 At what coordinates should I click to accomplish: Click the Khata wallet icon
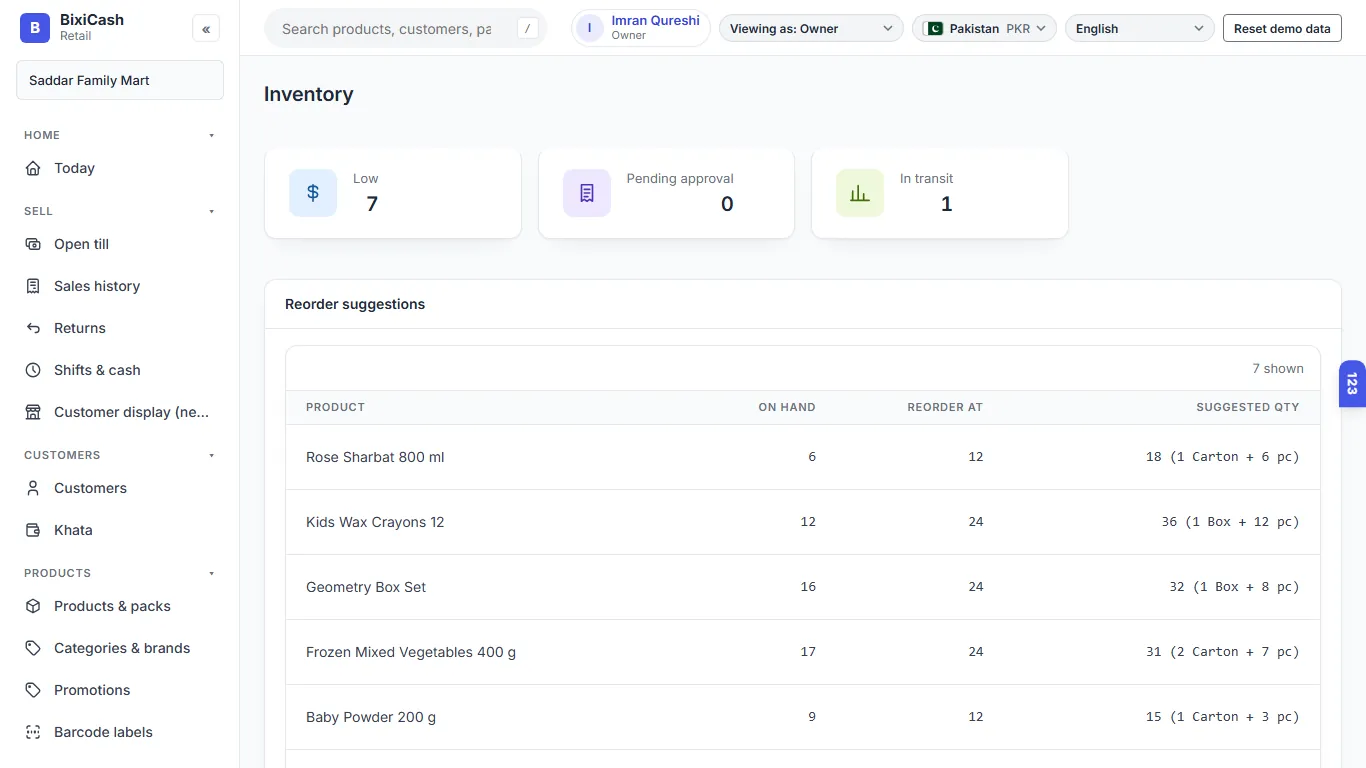(33, 530)
